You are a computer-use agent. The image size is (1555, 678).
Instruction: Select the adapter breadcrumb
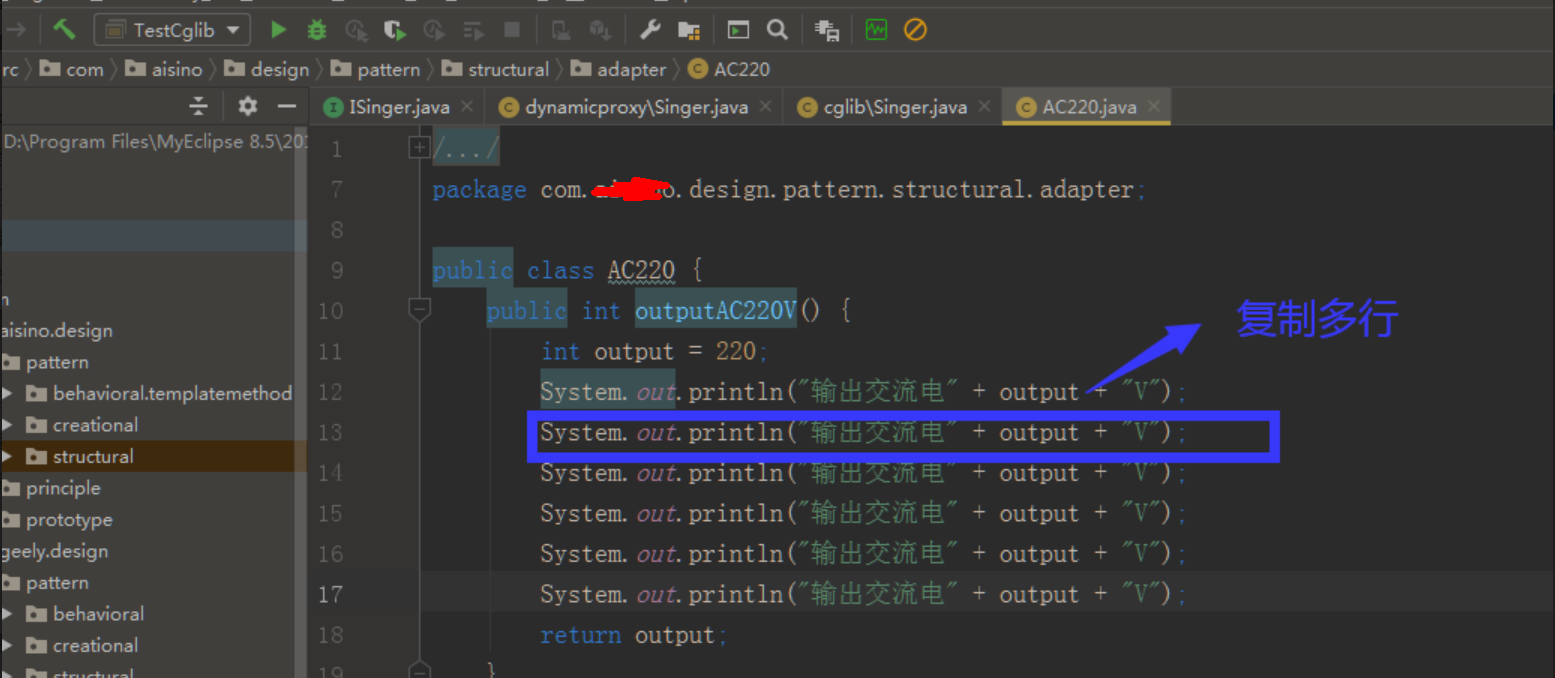coord(619,69)
